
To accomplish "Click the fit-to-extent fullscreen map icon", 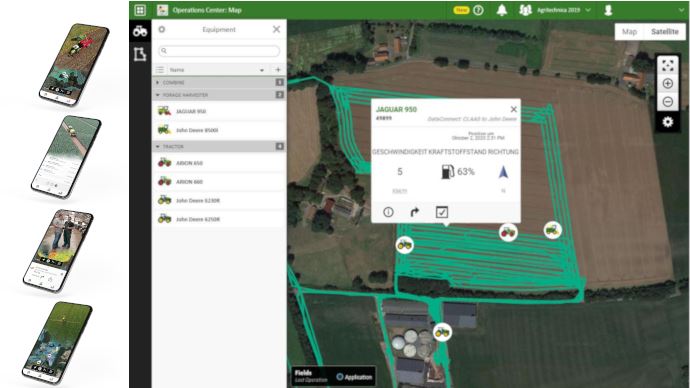I will 668,66.
